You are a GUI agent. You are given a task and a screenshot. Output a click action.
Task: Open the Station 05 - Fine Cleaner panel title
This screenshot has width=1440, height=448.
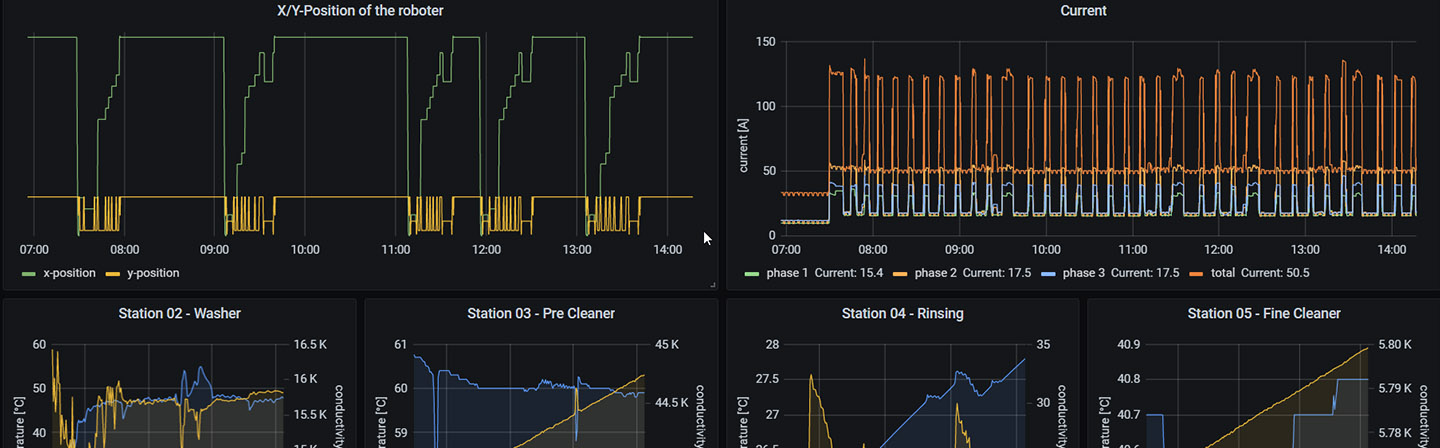pos(1264,313)
